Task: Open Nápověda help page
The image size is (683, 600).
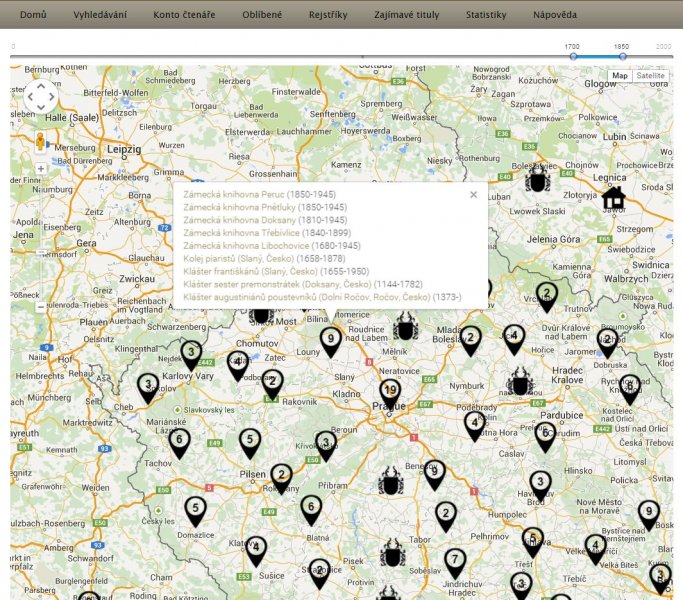Action: tap(555, 15)
